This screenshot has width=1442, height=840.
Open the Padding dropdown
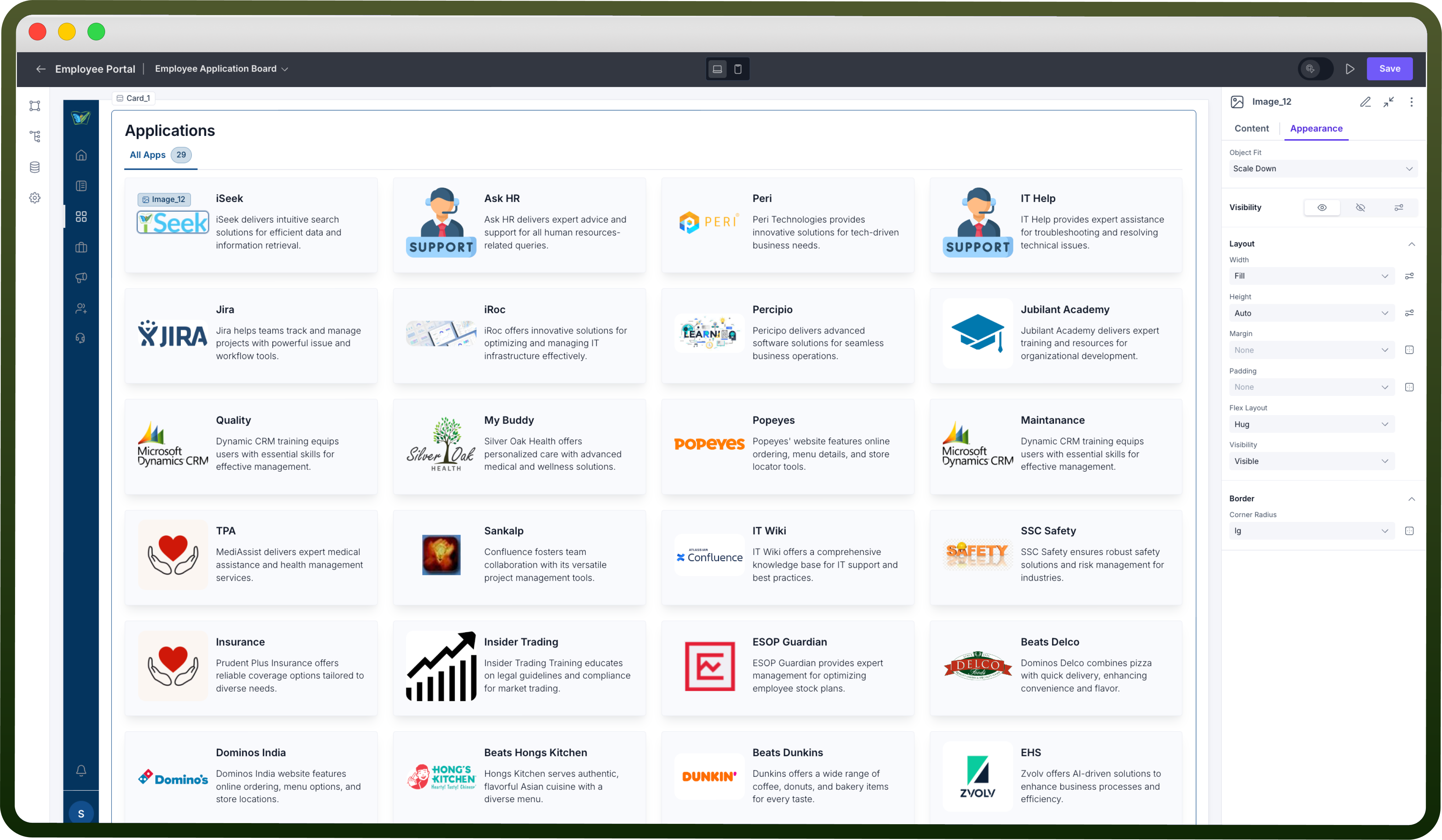[x=1312, y=387]
